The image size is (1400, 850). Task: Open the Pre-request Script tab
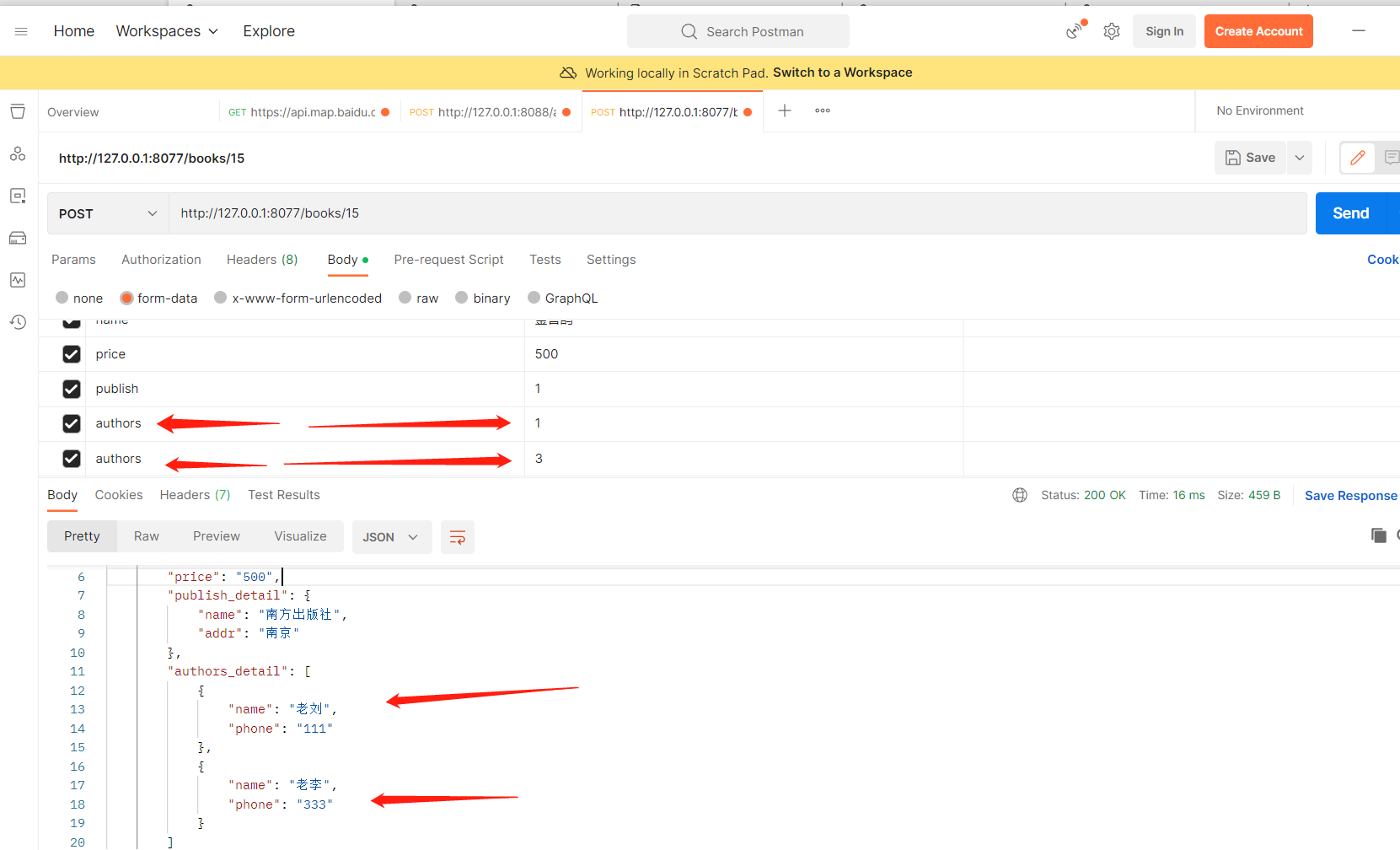(x=448, y=260)
